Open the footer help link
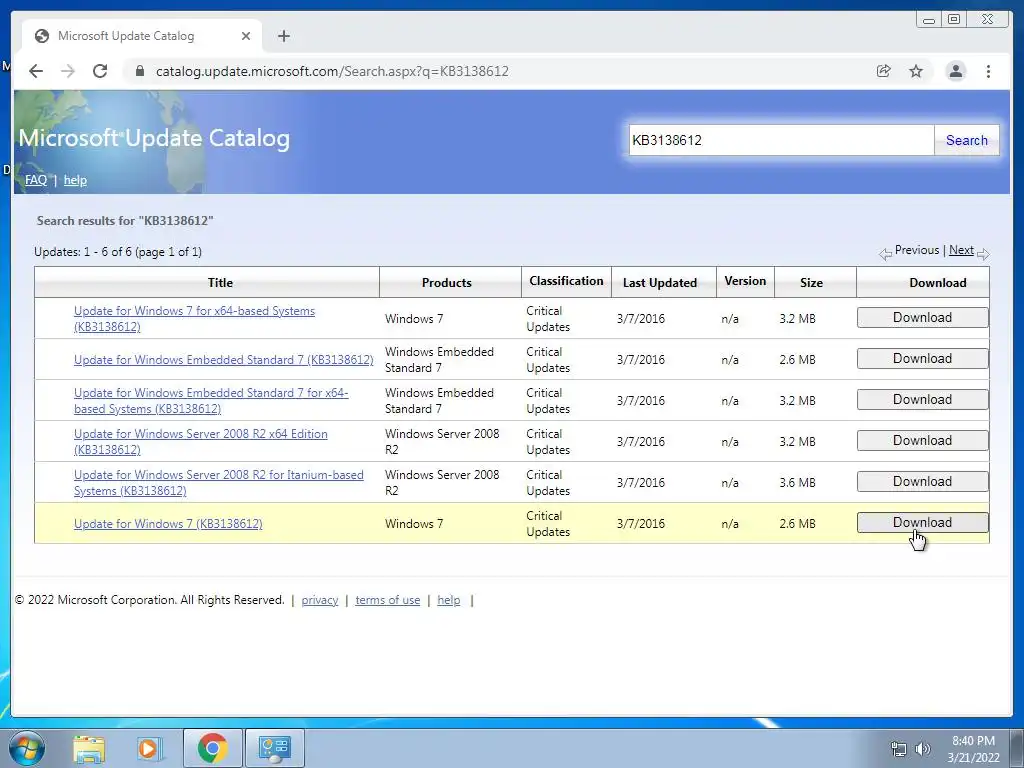The height and width of the screenshot is (768, 1024). (x=449, y=600)
